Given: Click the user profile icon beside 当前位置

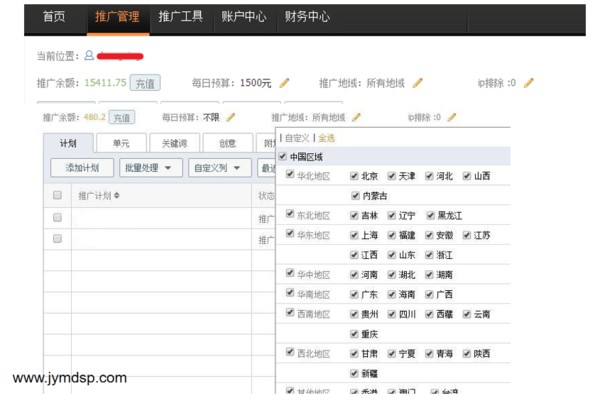Looking at the screenshot, I should pyautogui.click(x=89, y=56).
